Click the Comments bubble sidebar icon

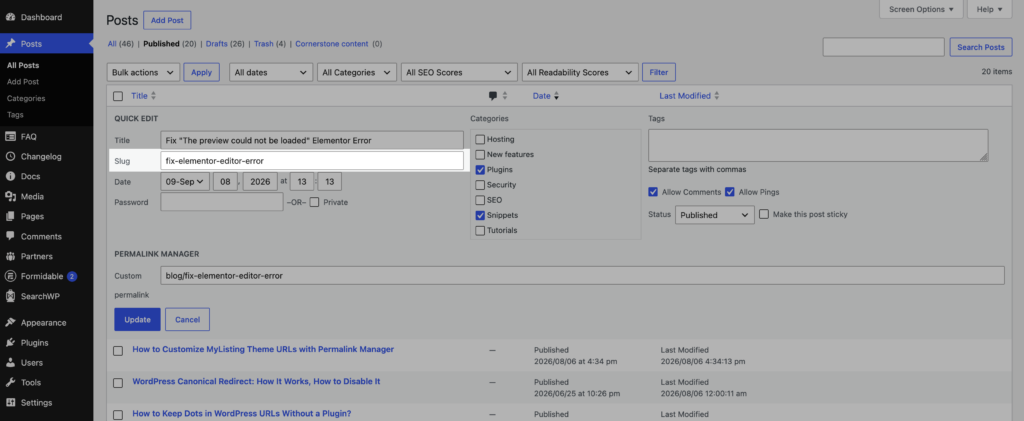10,236
